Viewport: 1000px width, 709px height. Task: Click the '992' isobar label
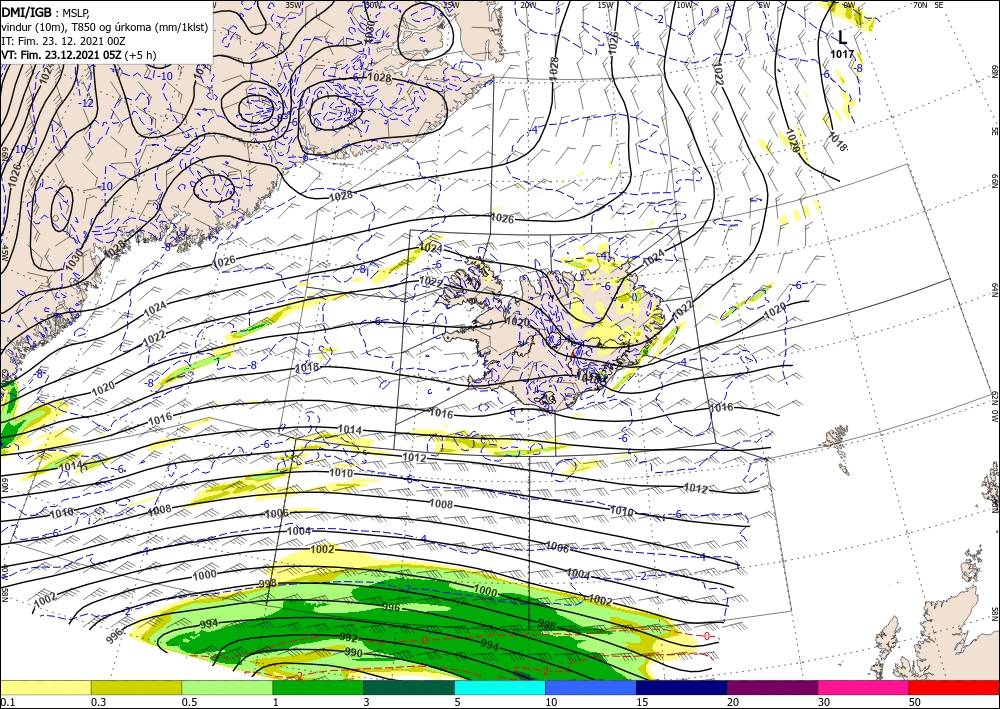(348, 638)
